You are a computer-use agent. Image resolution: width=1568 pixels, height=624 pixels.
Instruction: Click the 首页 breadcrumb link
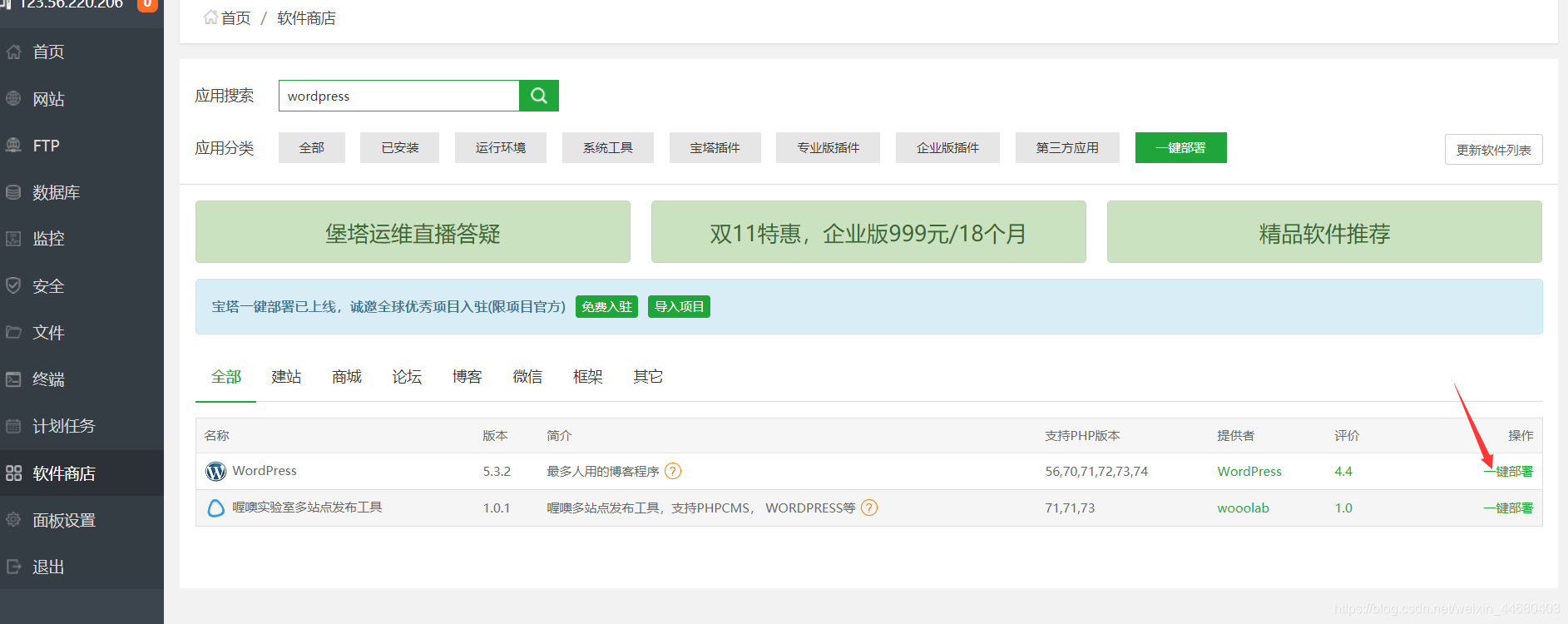[235, 18]
